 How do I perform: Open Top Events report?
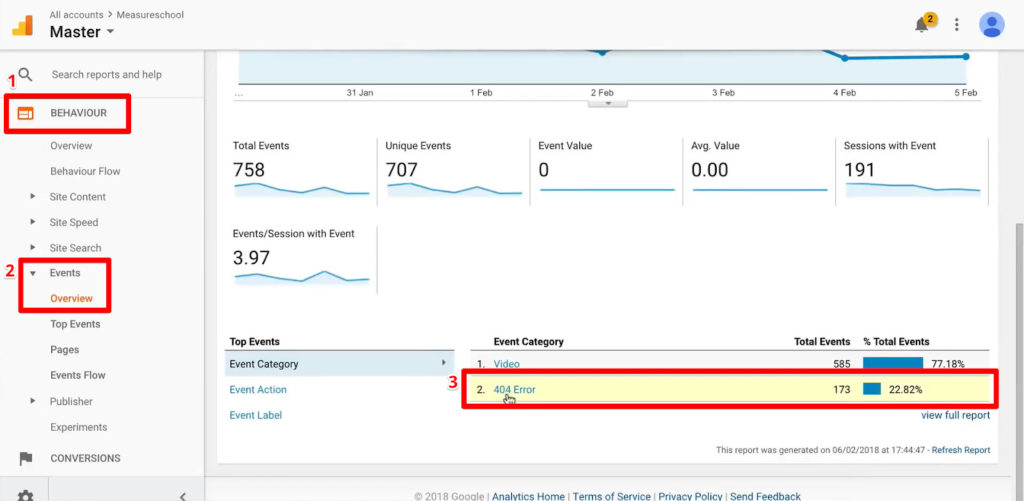[x=75, y=324]
